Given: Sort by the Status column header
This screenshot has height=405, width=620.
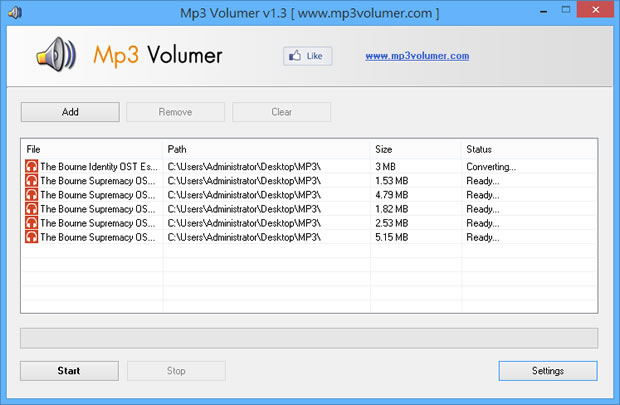Looking at the screenshot, I should tap(529, 149).
